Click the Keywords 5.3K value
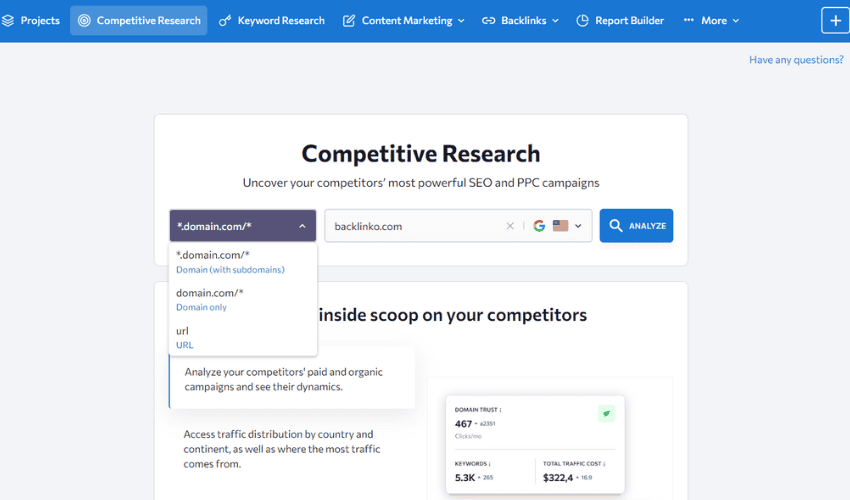 point(465,477)
